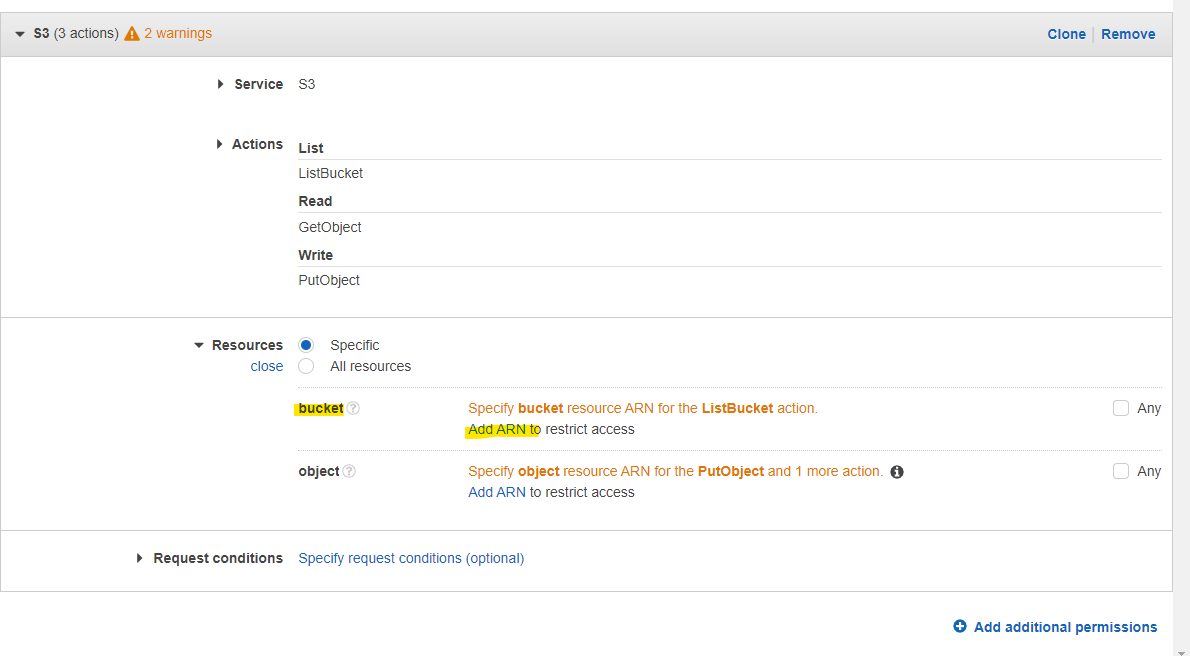This screenshot has width=1190, height=656.
Task: Expand the Request conditions section
Action: [x=139, y=558]
